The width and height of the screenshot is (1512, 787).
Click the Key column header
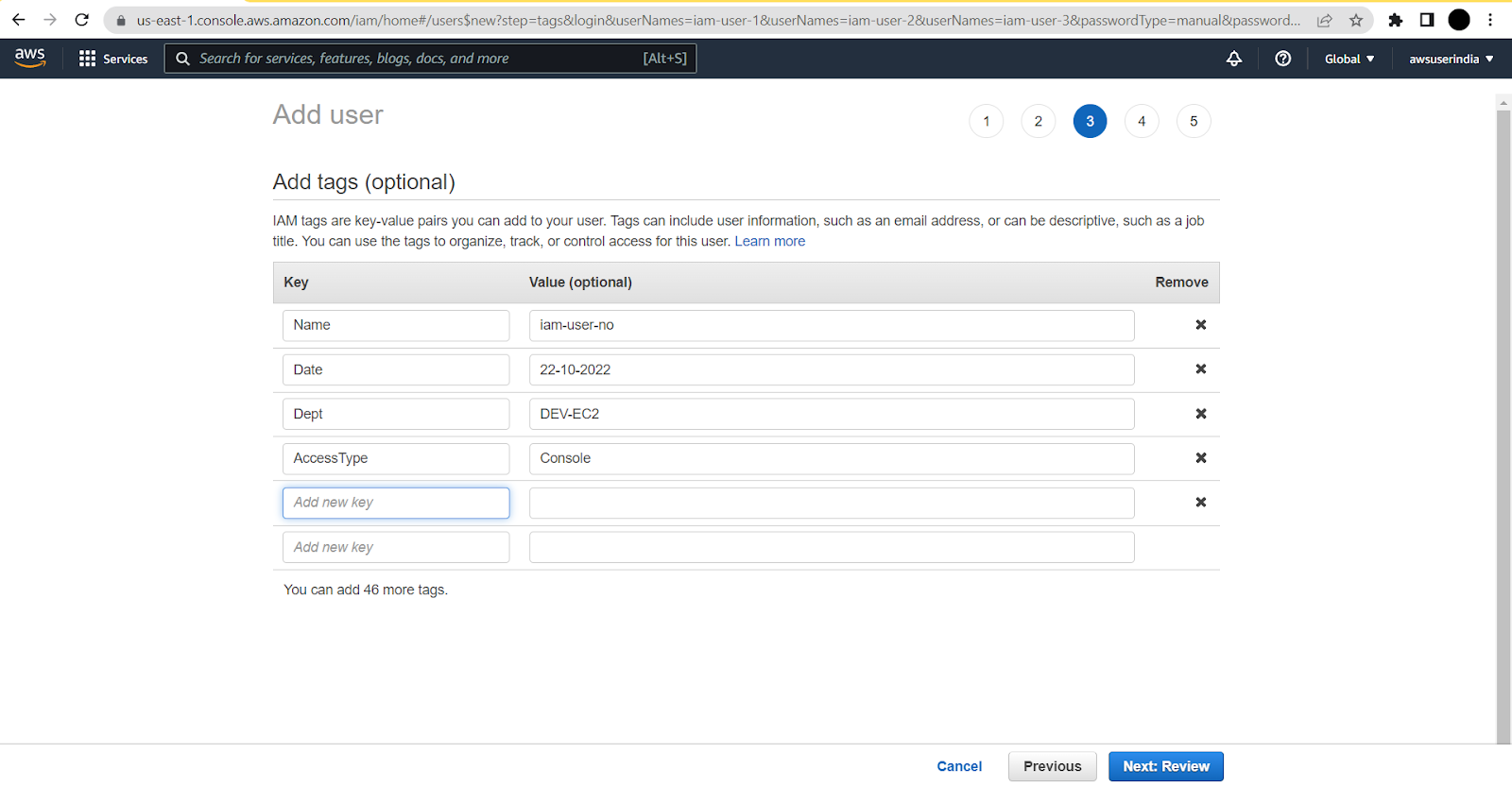coord(296,282)
